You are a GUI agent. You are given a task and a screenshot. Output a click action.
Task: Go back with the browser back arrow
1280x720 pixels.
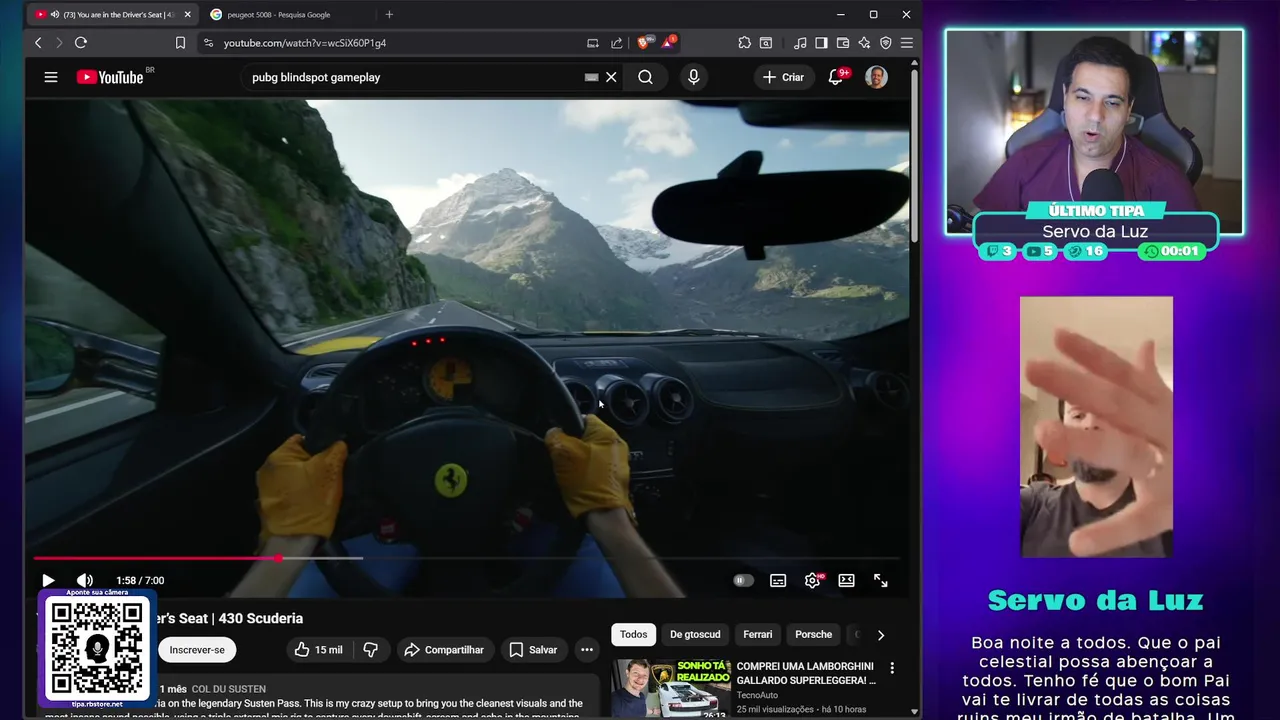tap(38, 43)
